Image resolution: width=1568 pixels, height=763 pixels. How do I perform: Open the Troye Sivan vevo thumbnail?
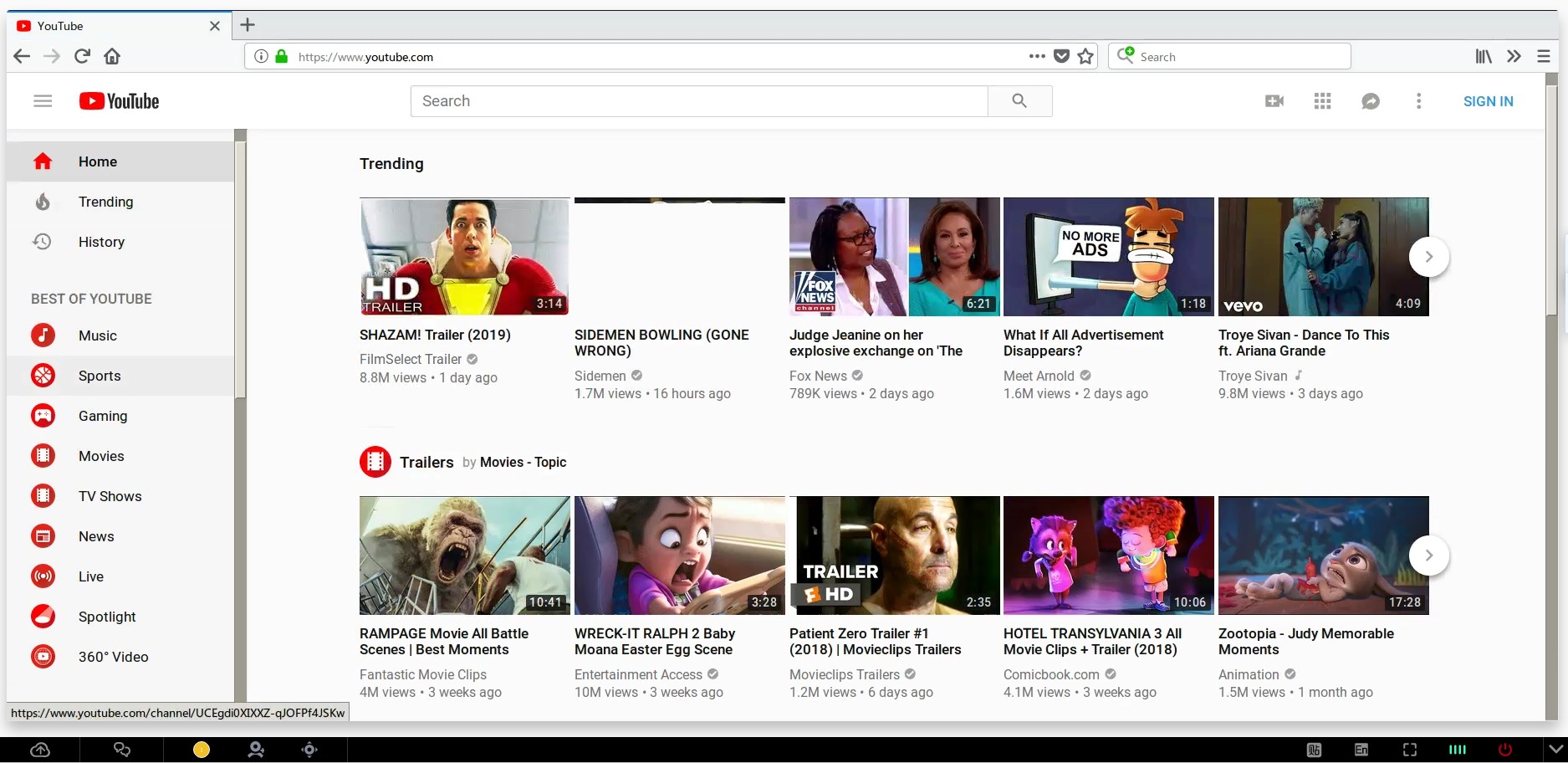(x=1324, y=257)
